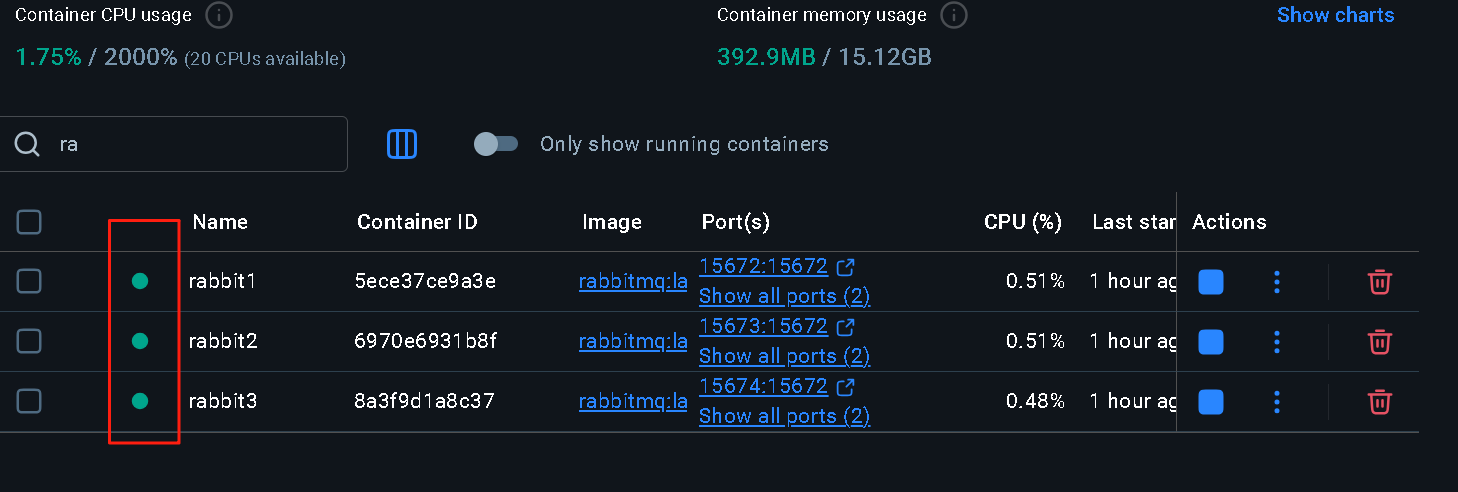
Task: Toggle Only show running containers switch
Action: [496, 144]
